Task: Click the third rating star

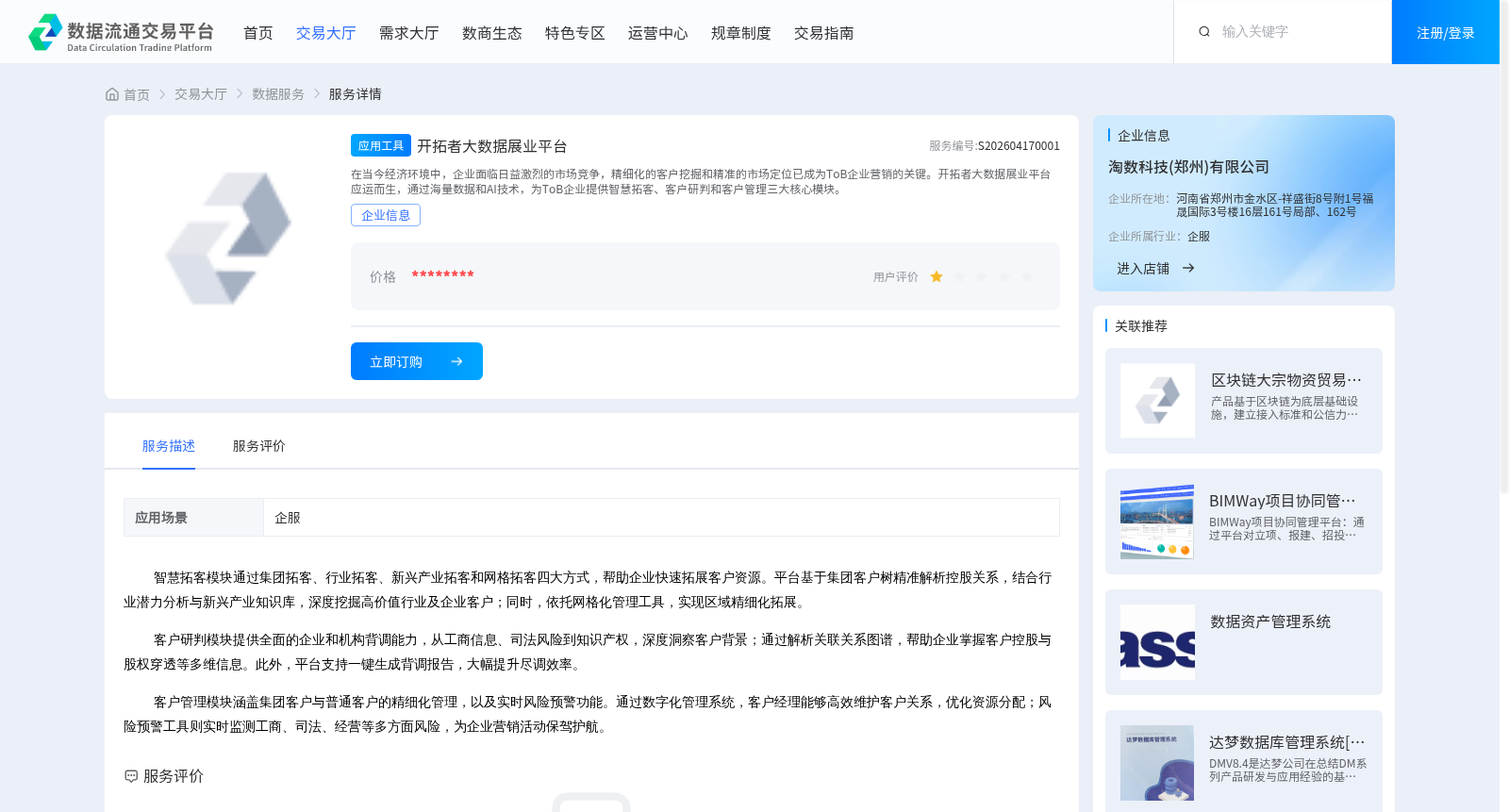Action: pos(982,276)
